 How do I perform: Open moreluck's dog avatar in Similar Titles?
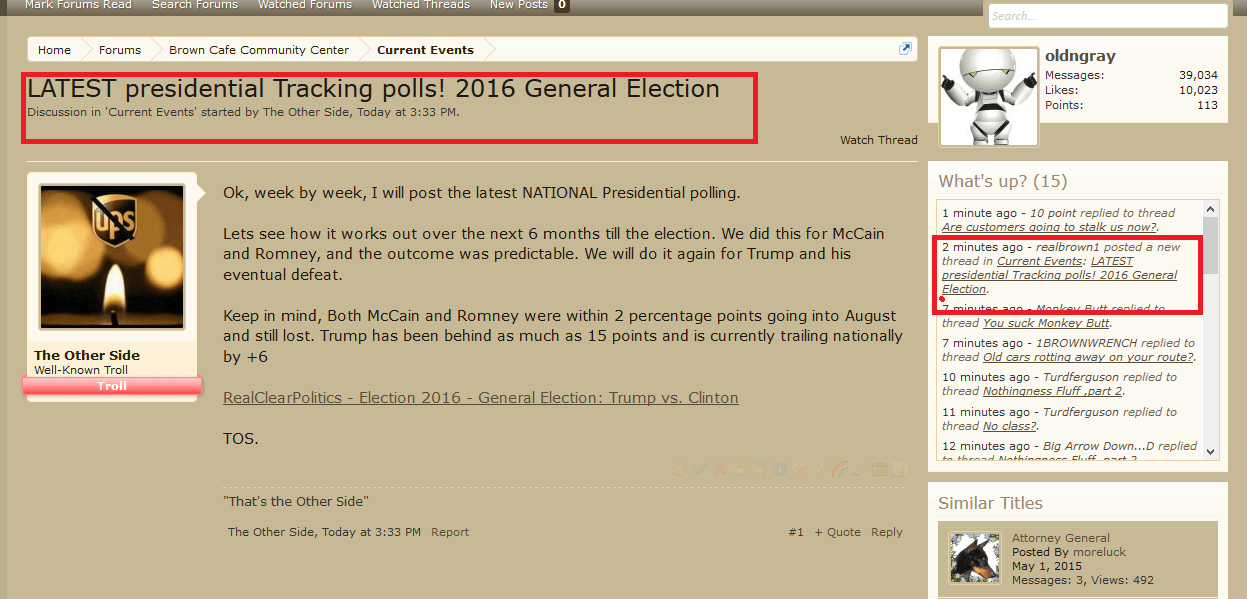click(975, 558)
